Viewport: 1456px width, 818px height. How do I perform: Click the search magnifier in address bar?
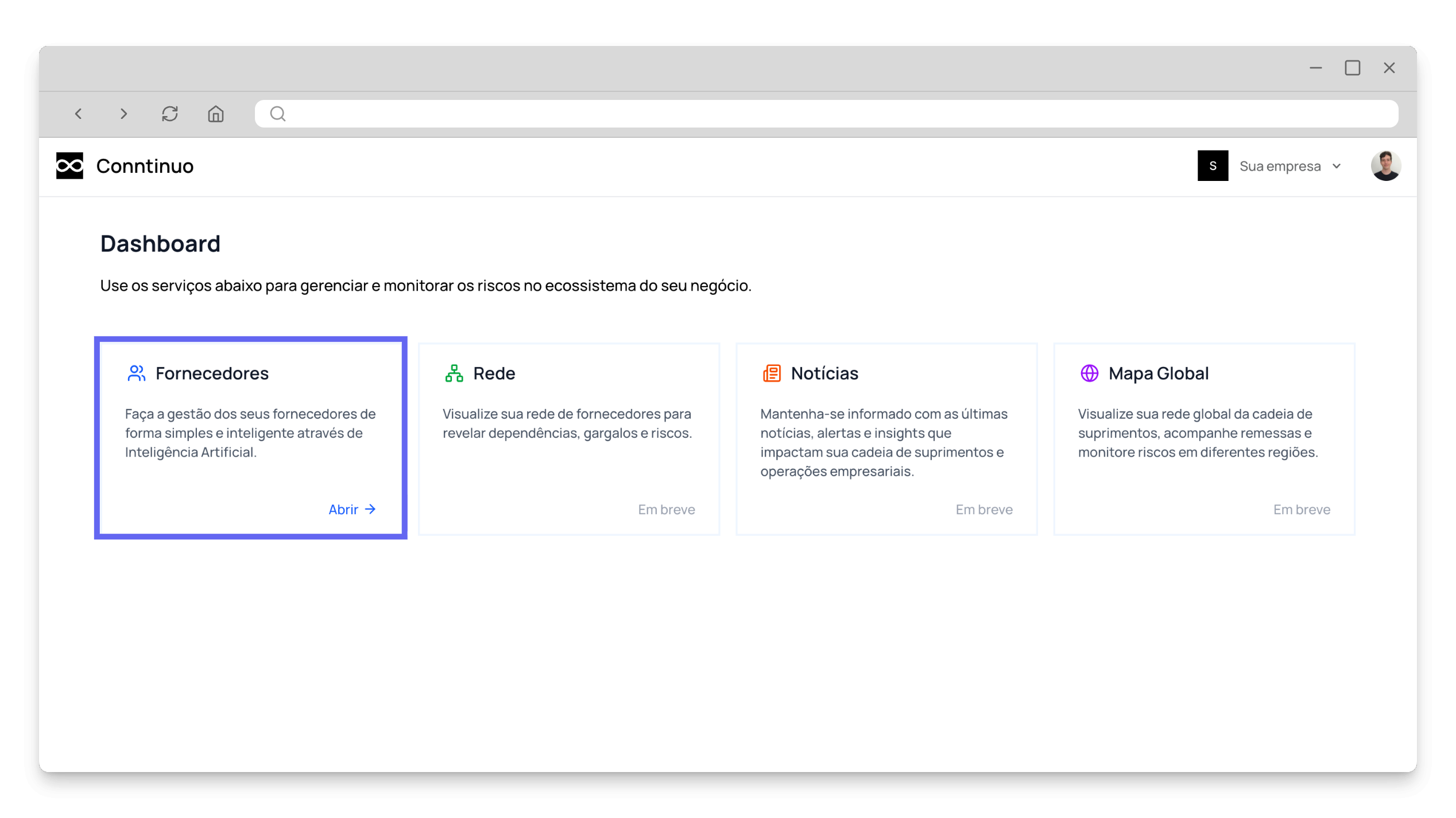(x=278, y=114)
